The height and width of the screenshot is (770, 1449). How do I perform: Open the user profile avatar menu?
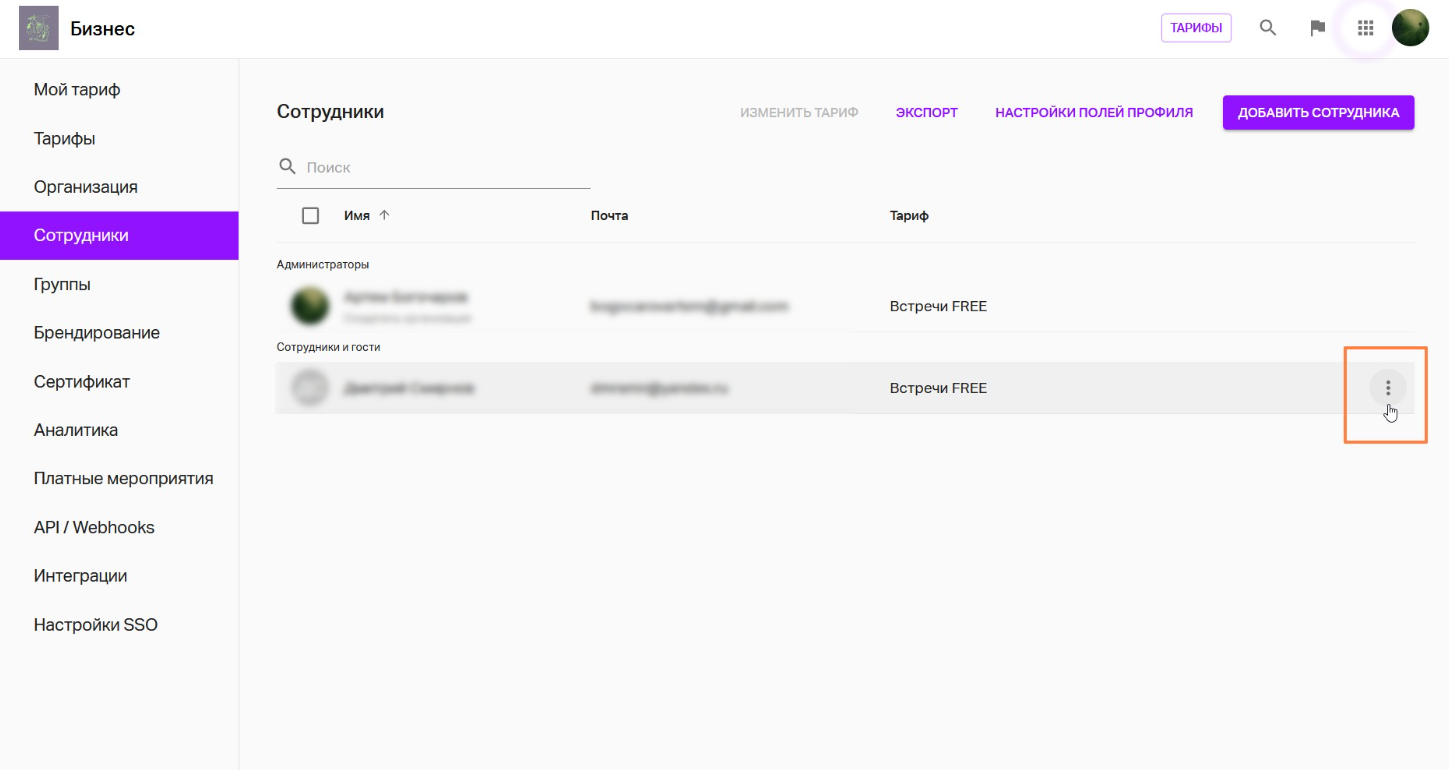pyautogui.click(x=1410, y=28)
